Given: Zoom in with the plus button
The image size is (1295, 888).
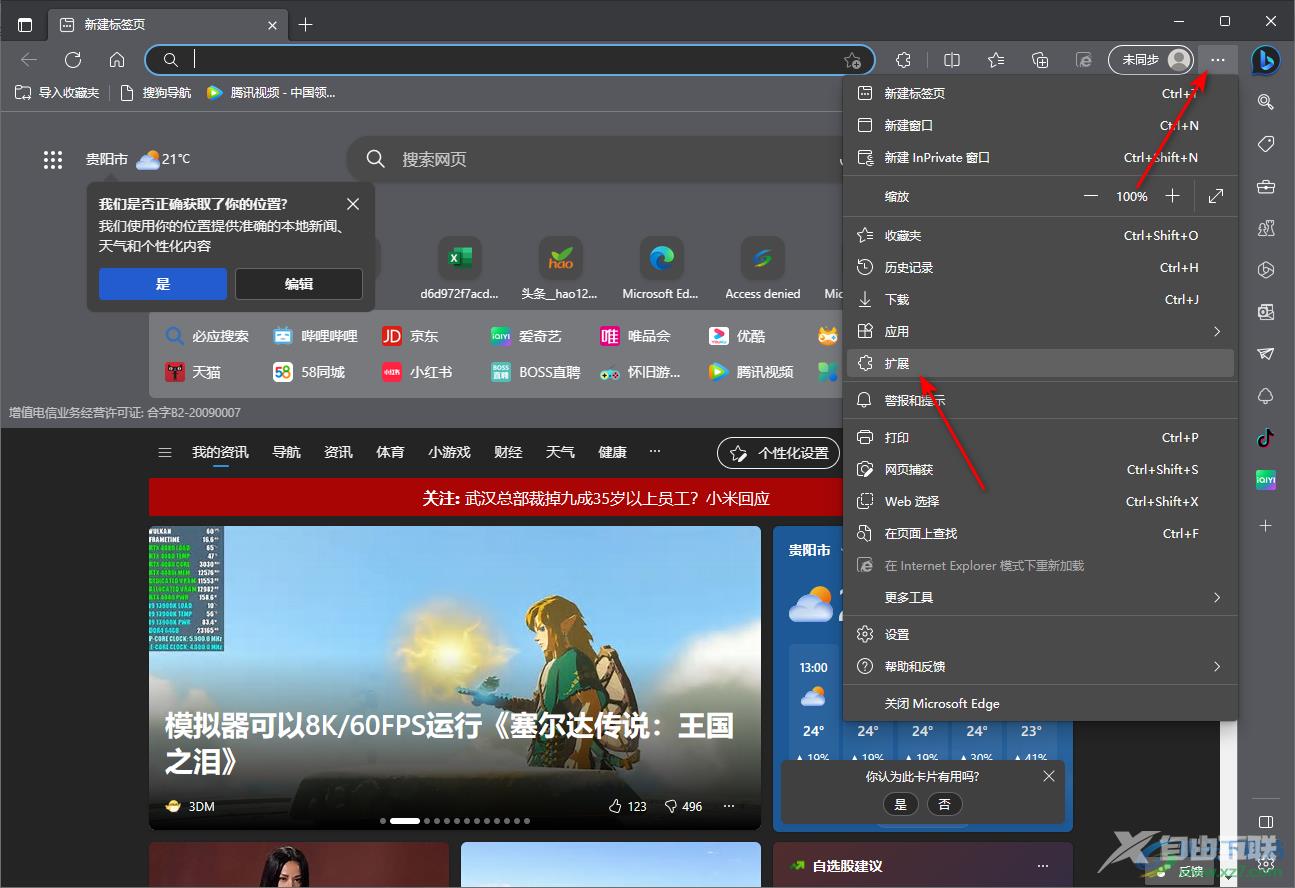Looking at the screenshot, I should (1173, 196).
